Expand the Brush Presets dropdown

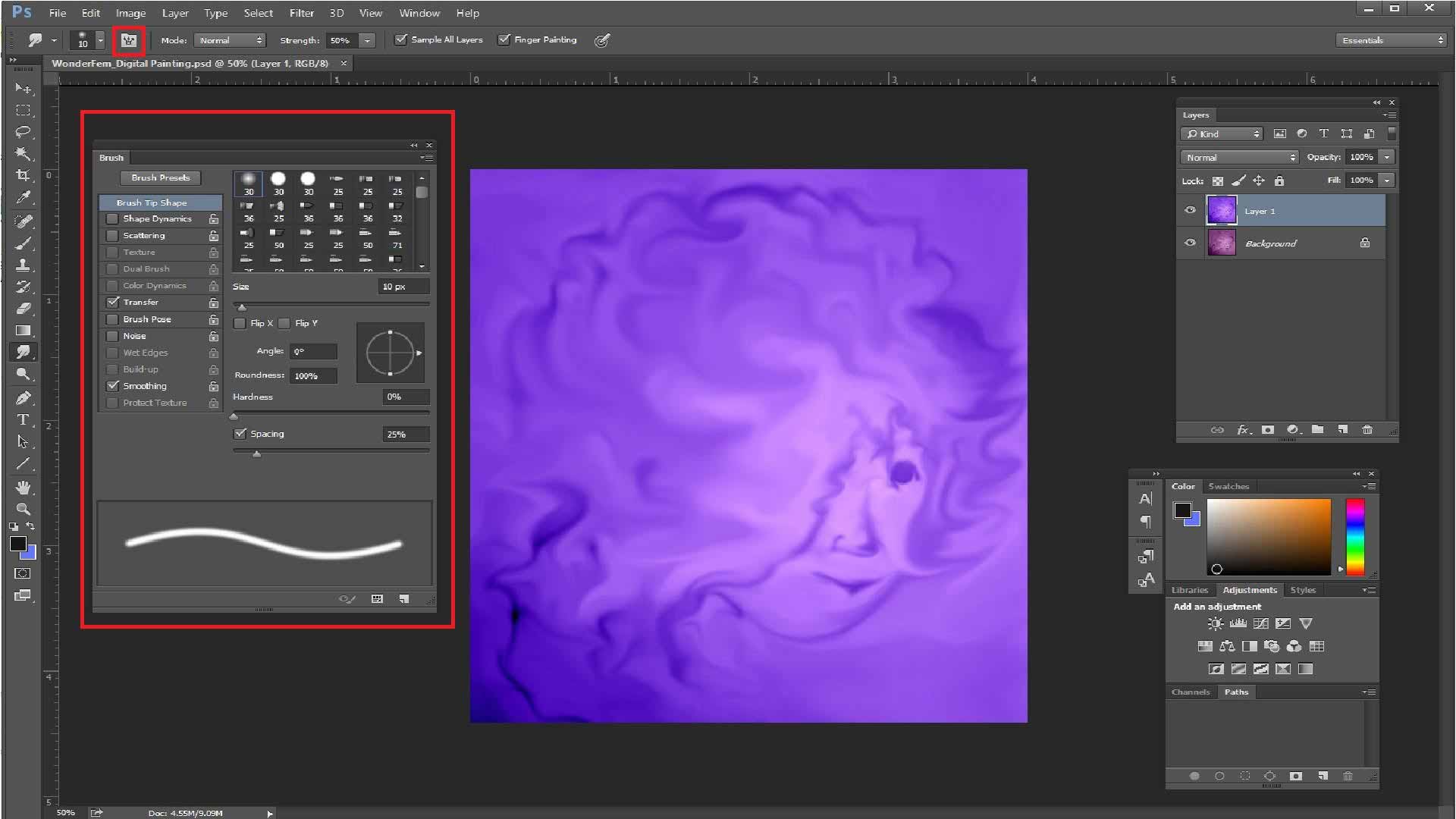pyautogui.click(x=160, y=177)
